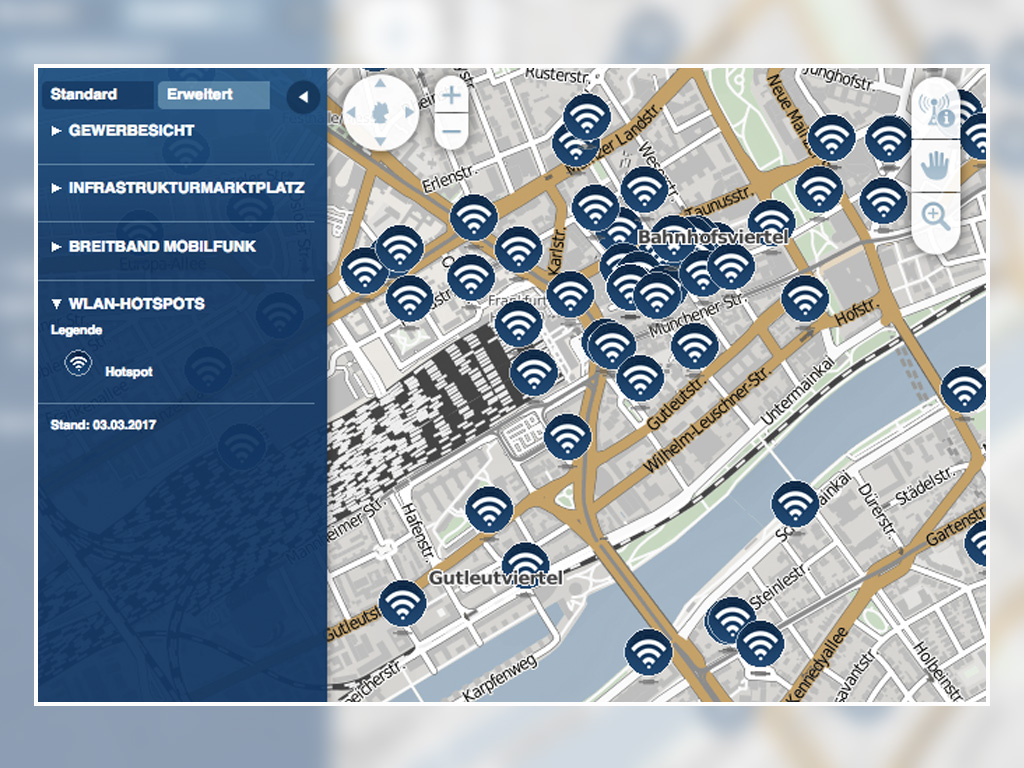The image size is (1024, 768).
Task: Click the hotspot marker next to Karpfenweg
Action: 647,652
